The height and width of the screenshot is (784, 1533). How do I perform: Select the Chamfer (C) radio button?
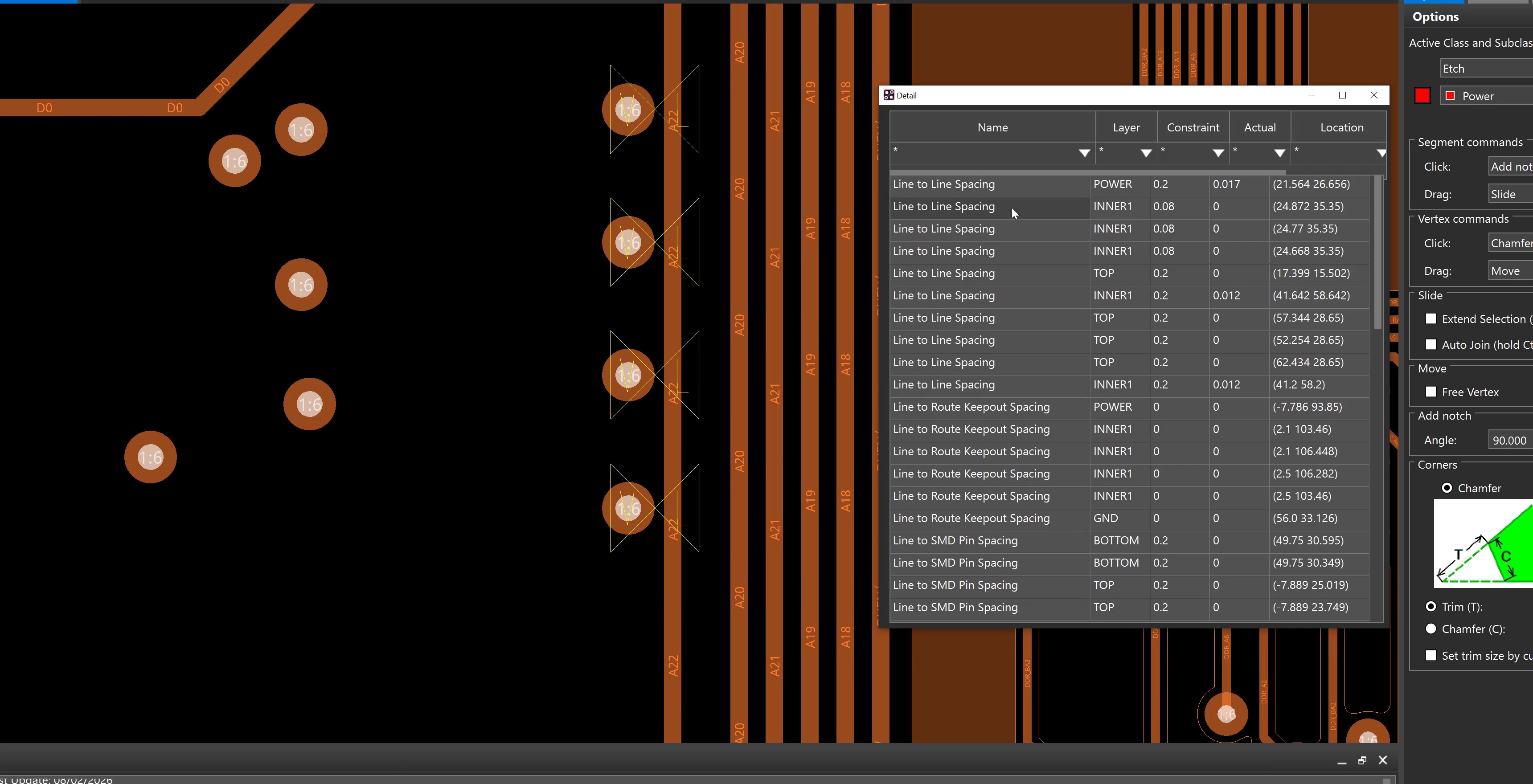click(1431, 629)
